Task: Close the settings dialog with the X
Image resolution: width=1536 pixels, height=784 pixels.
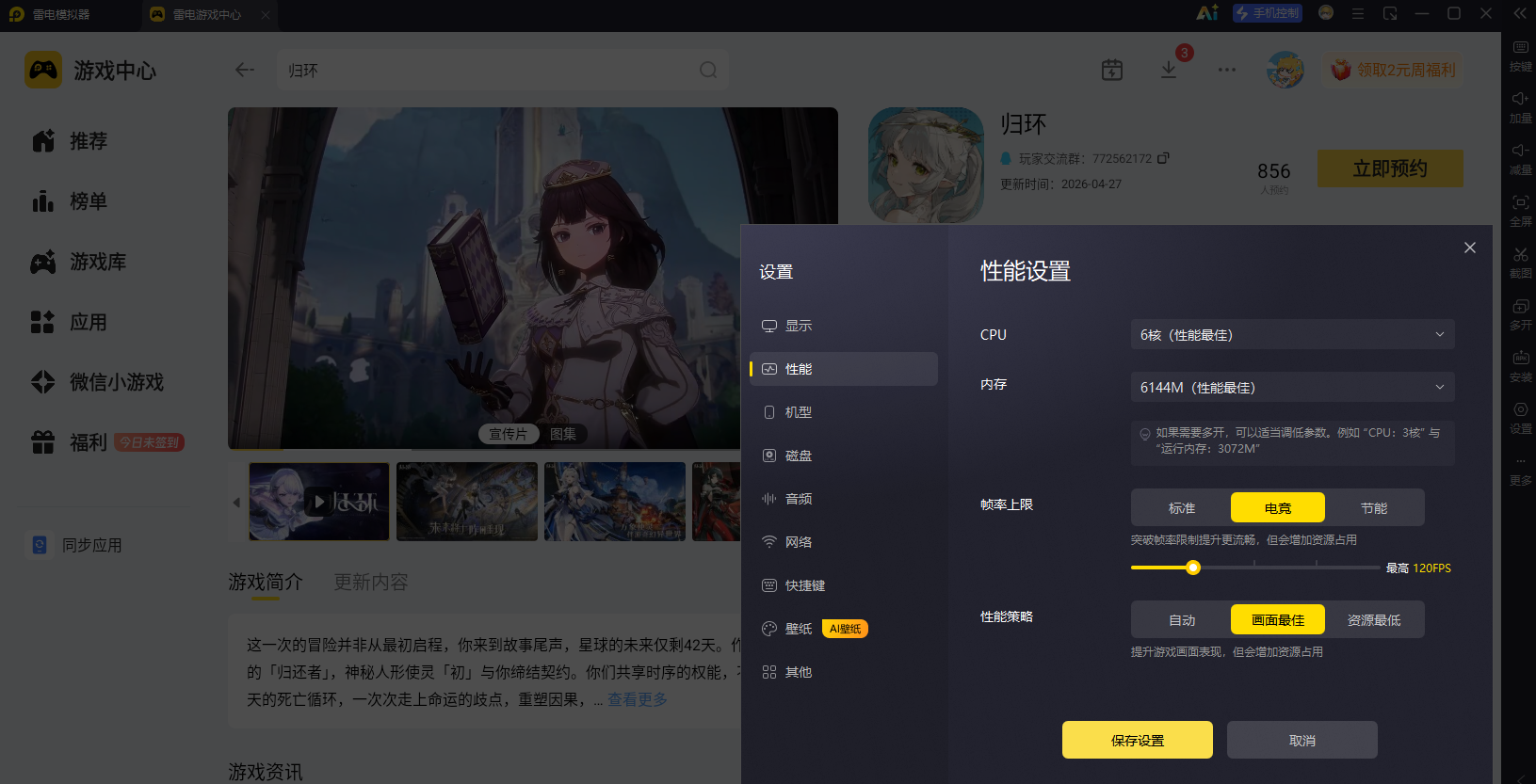Action: pos(1470,248)
